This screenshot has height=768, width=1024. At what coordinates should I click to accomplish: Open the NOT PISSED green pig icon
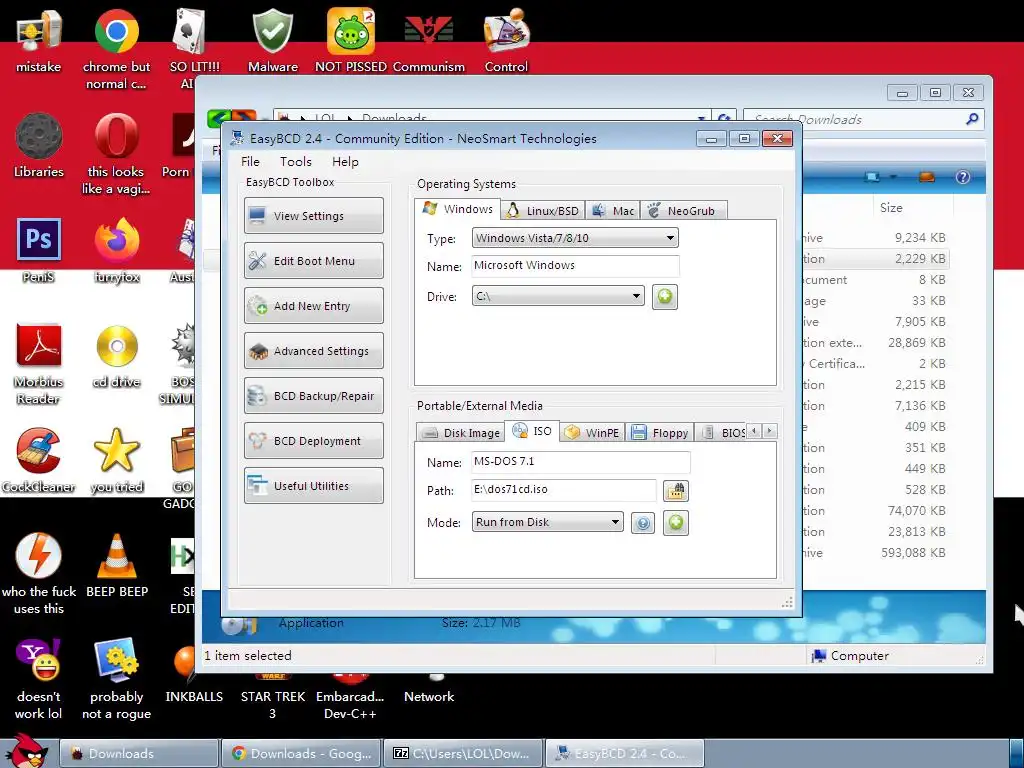point(351,40)
